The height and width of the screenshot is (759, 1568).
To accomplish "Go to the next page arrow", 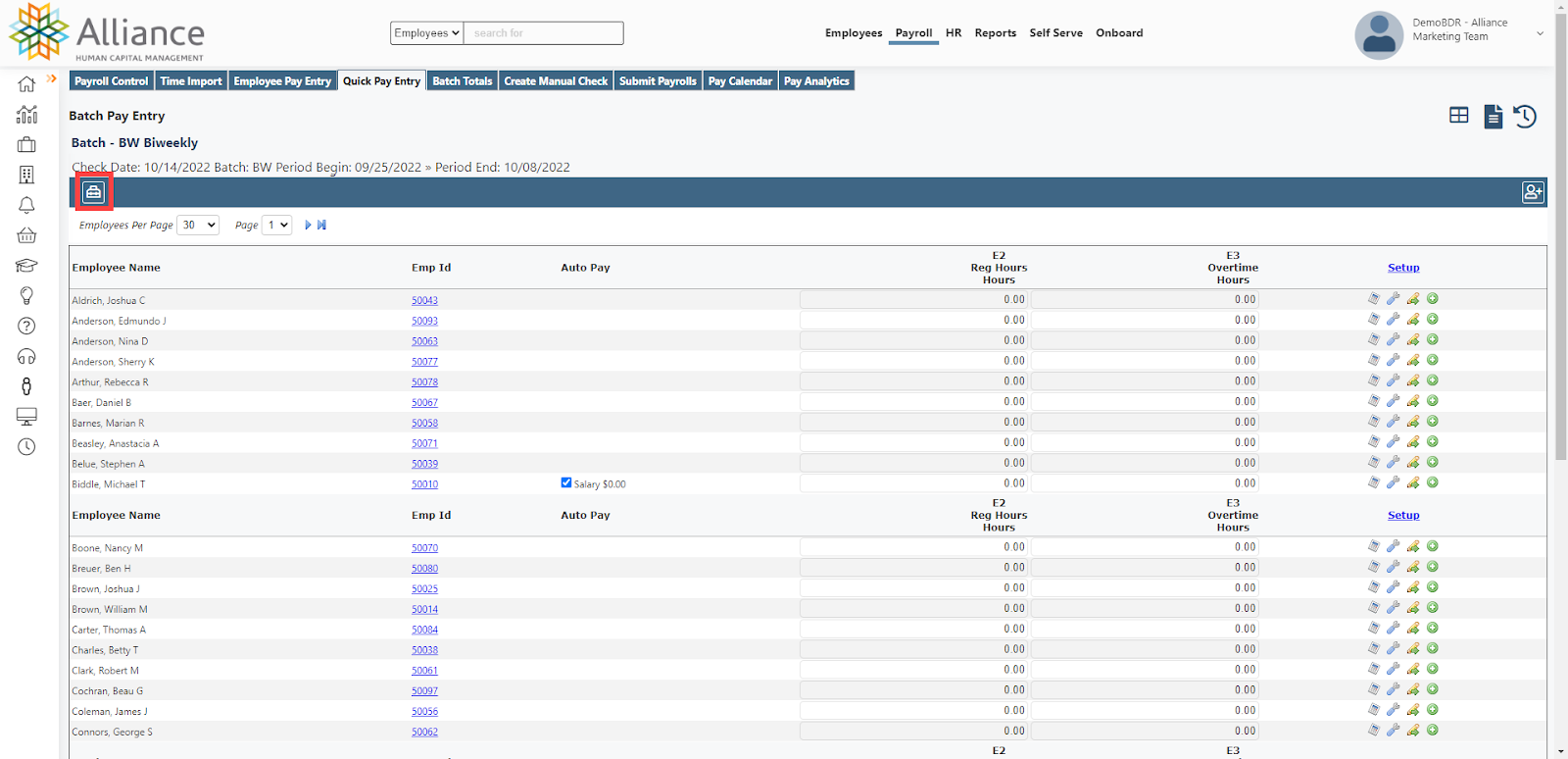I will coord(308,226).
